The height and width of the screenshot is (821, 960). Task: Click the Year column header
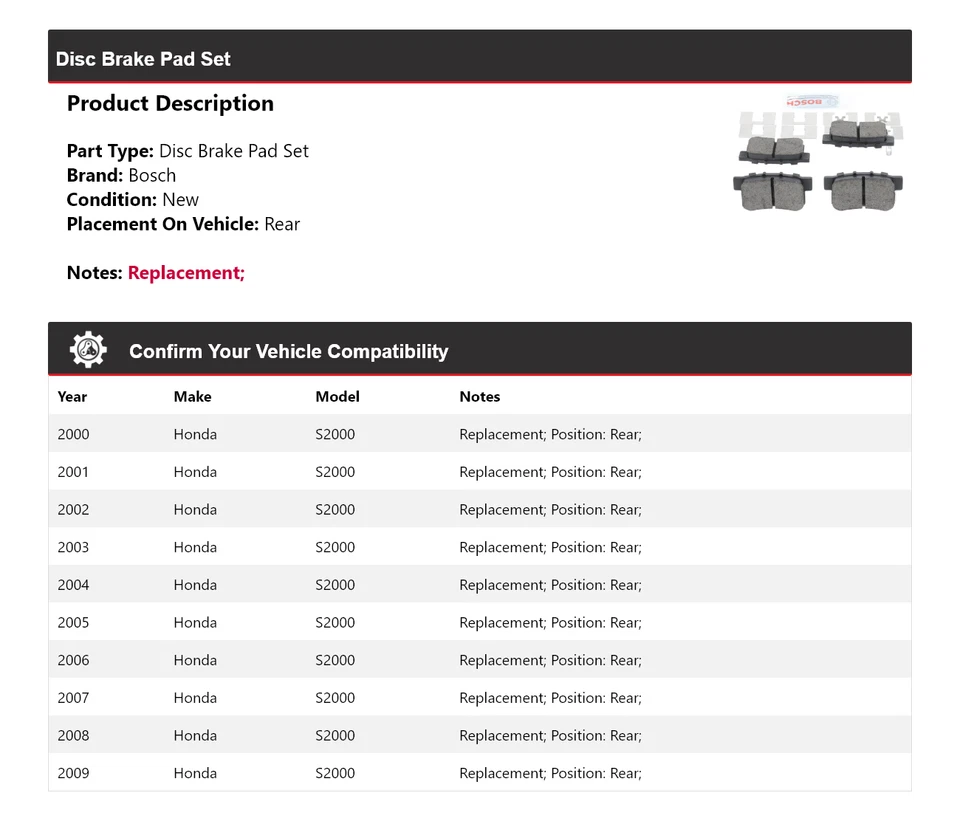72,397
